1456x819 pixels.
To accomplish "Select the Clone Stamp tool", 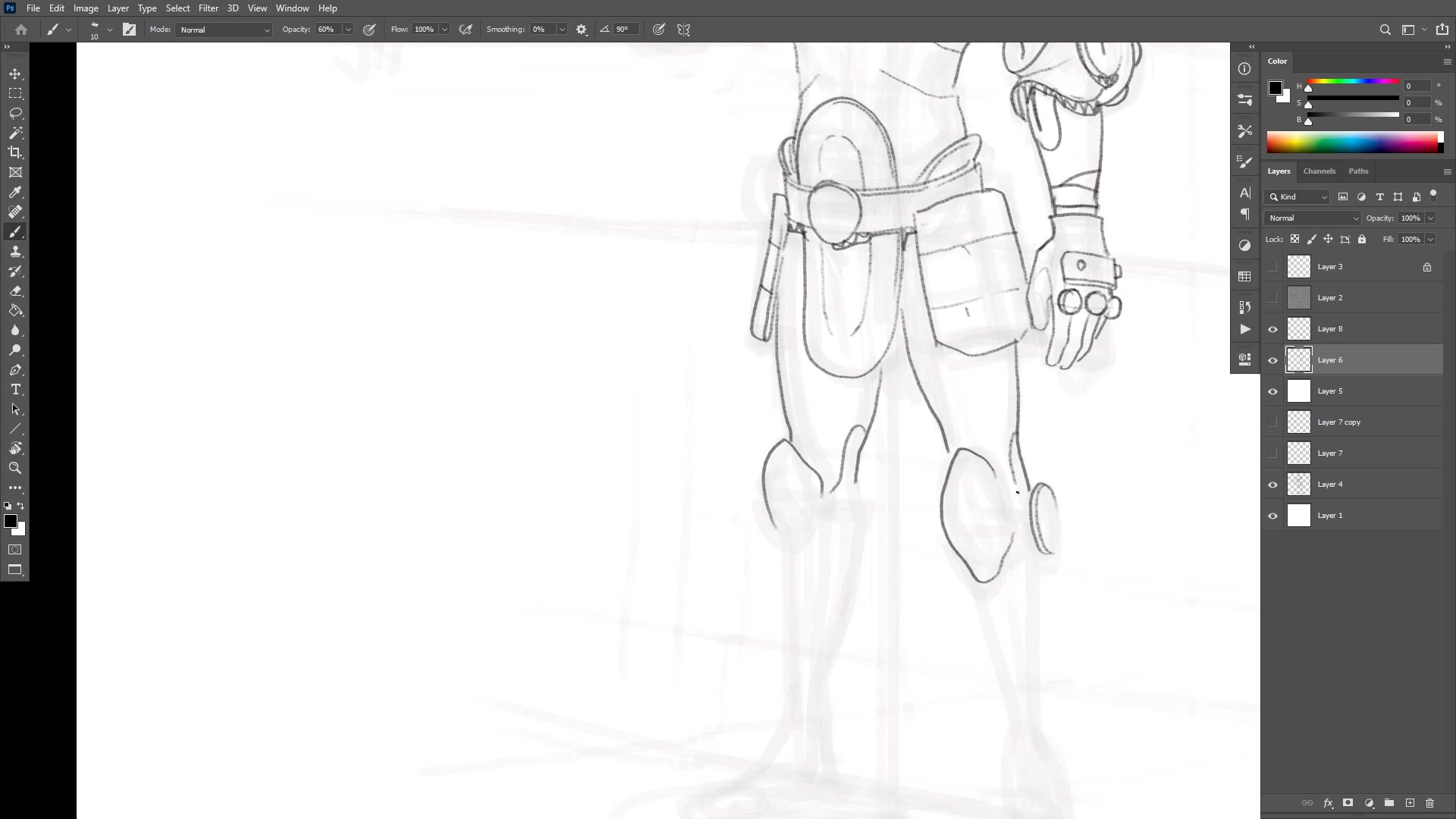I will (15, 251).
